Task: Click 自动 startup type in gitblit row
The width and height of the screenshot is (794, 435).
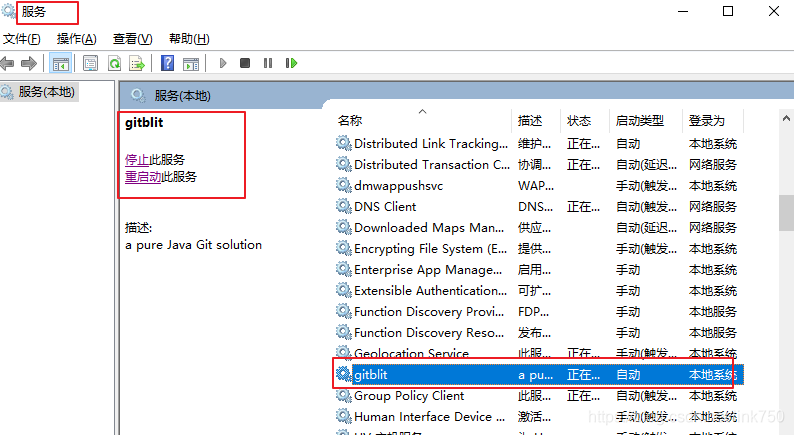Action: coord(628,375)
